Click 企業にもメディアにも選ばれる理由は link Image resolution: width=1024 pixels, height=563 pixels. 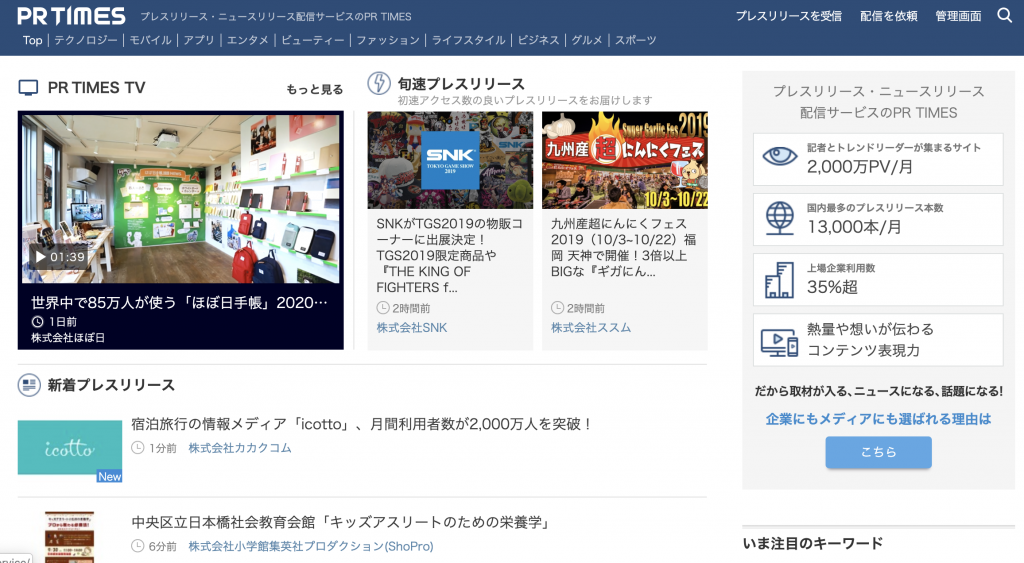[878, 419]
